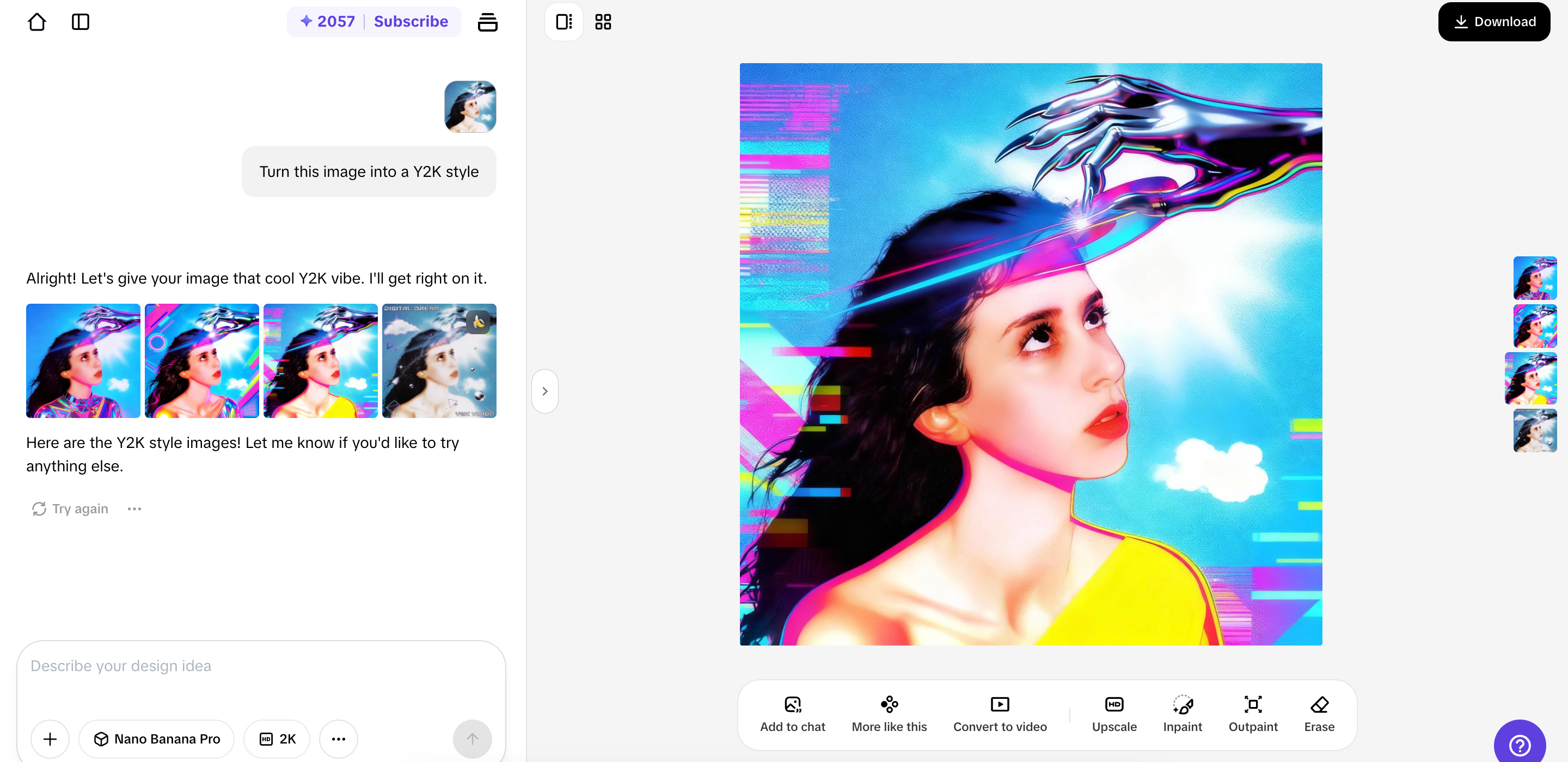Screen dimensions: 1568x762
Task: Select the Inpaint tool
Action: click(1181, 704)
